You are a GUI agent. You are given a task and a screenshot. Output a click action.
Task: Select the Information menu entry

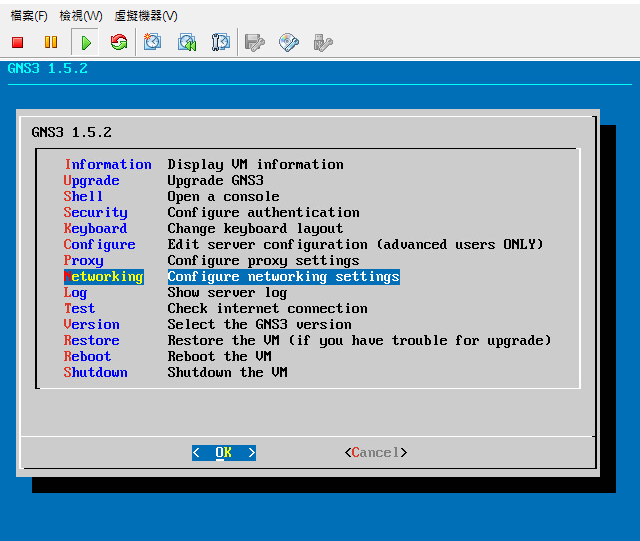(108, 165)
